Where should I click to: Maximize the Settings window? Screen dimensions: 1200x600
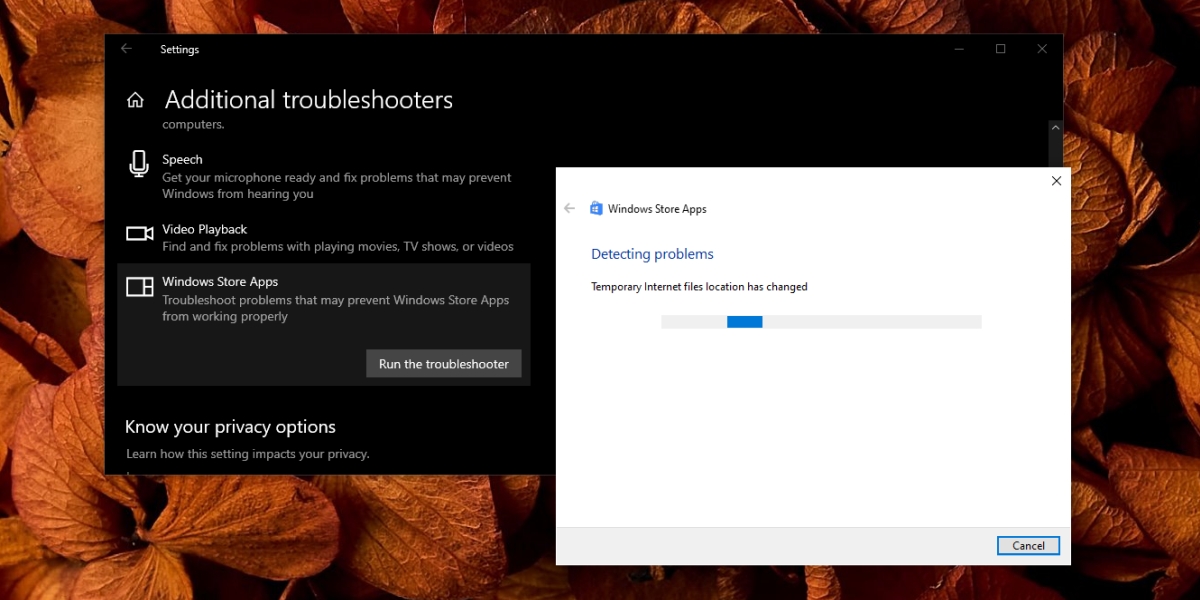pos(1000,49)
